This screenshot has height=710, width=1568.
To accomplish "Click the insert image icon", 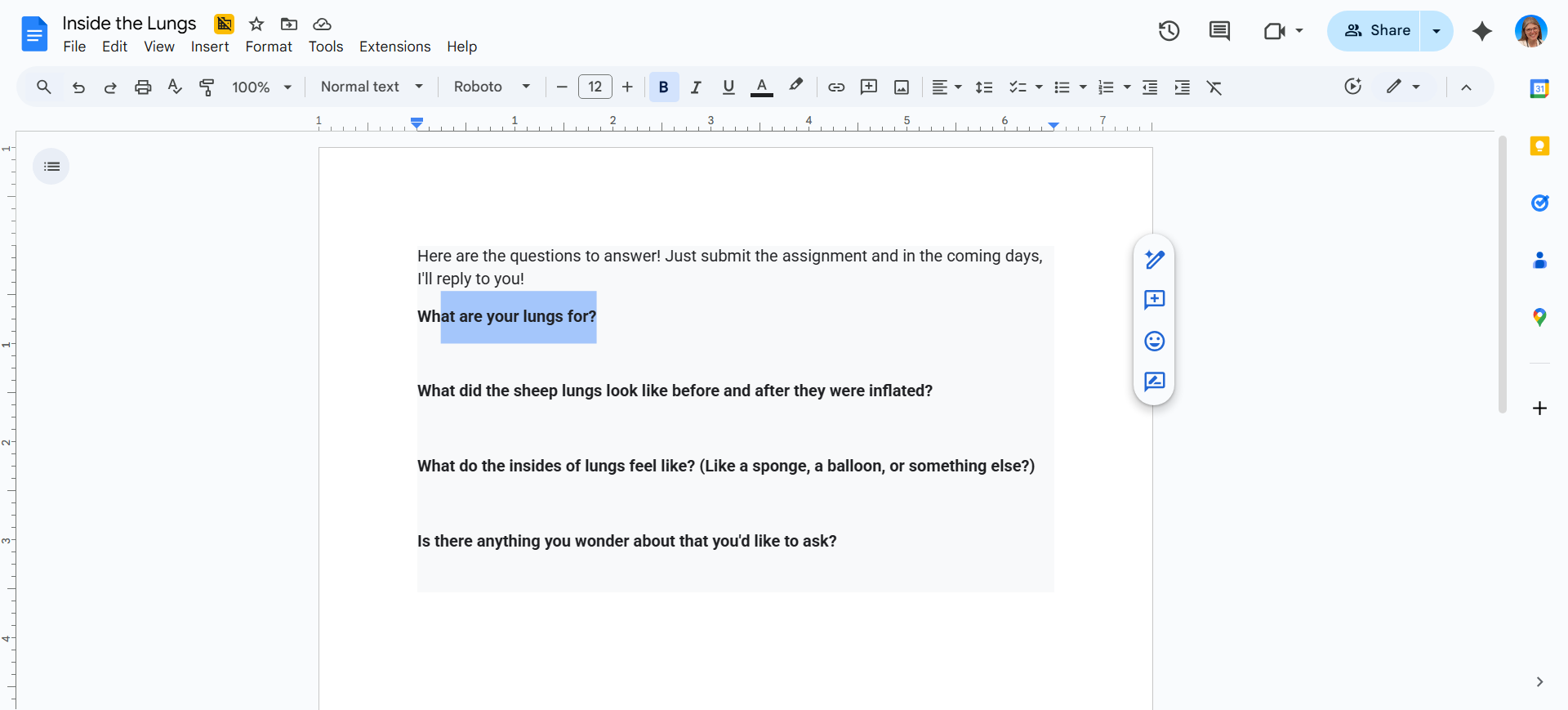I will [x=902, y=87].
